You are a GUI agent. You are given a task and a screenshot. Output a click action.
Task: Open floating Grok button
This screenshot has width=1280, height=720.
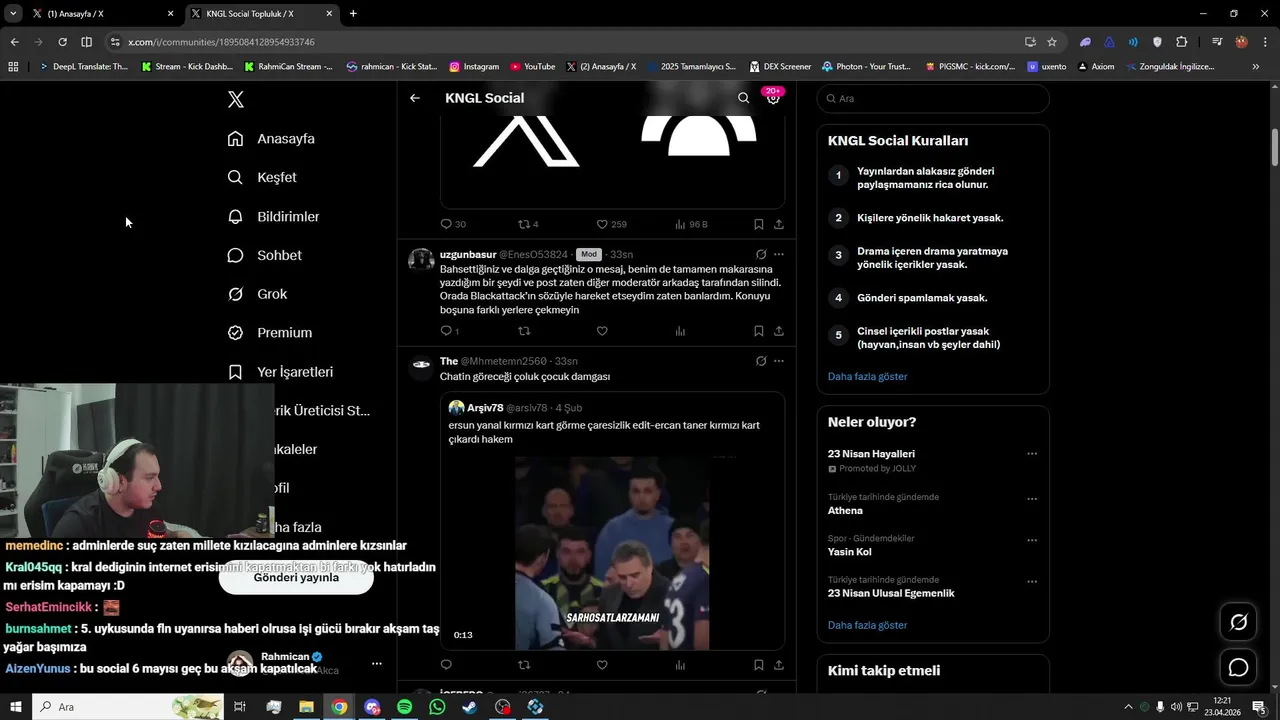point(1238,623)
